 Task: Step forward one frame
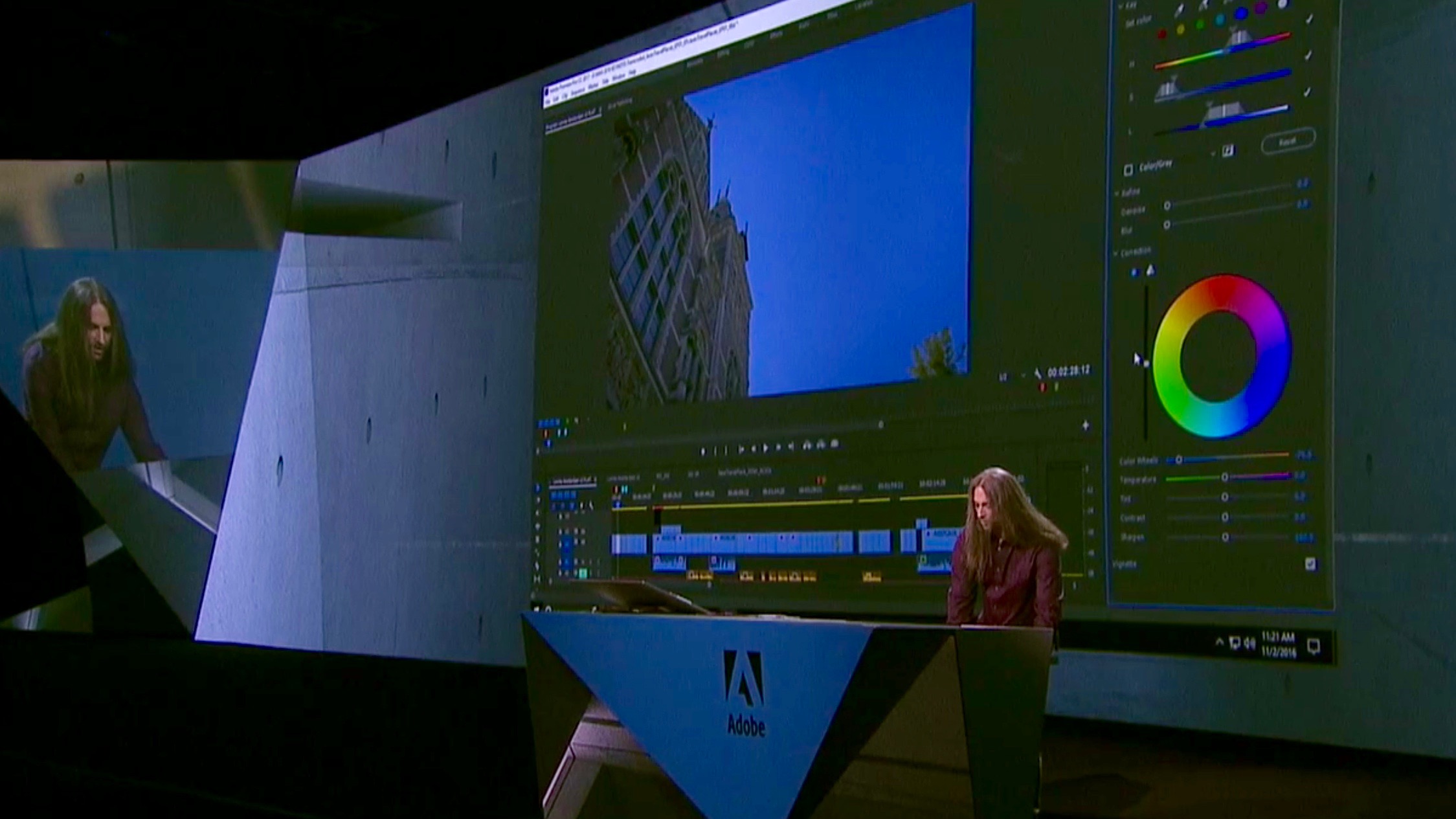click(x=779, y=447)
